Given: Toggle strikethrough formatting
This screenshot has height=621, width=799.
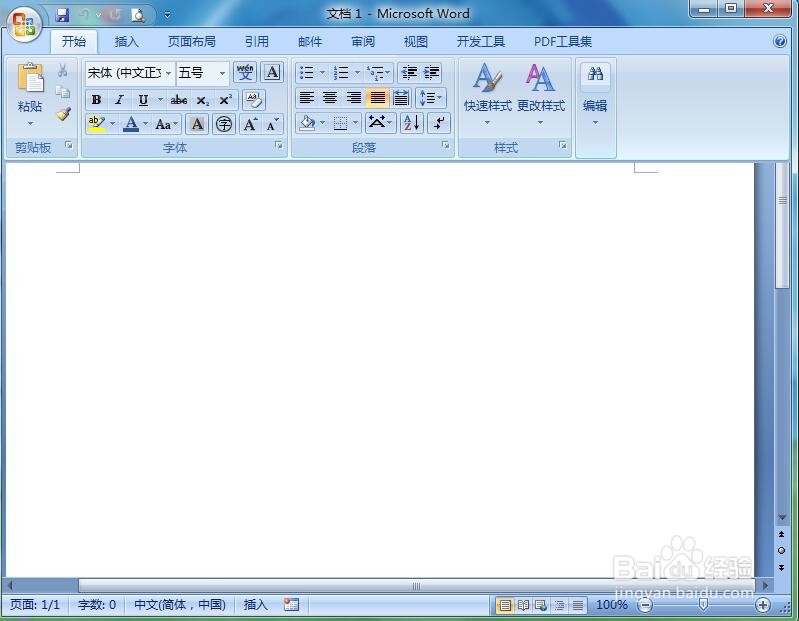Looking at the screenshot, I should coord(178,100).
